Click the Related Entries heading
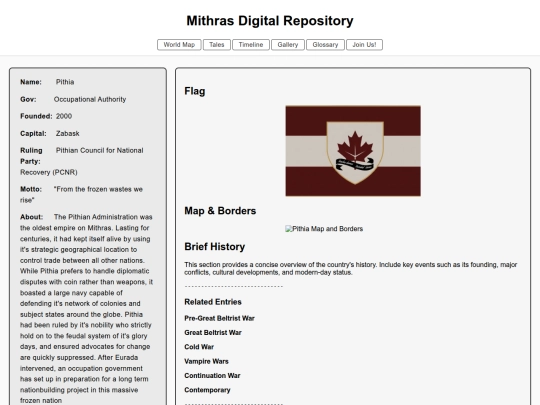Viewport: 540px width, 405px height. coord(213,302)
